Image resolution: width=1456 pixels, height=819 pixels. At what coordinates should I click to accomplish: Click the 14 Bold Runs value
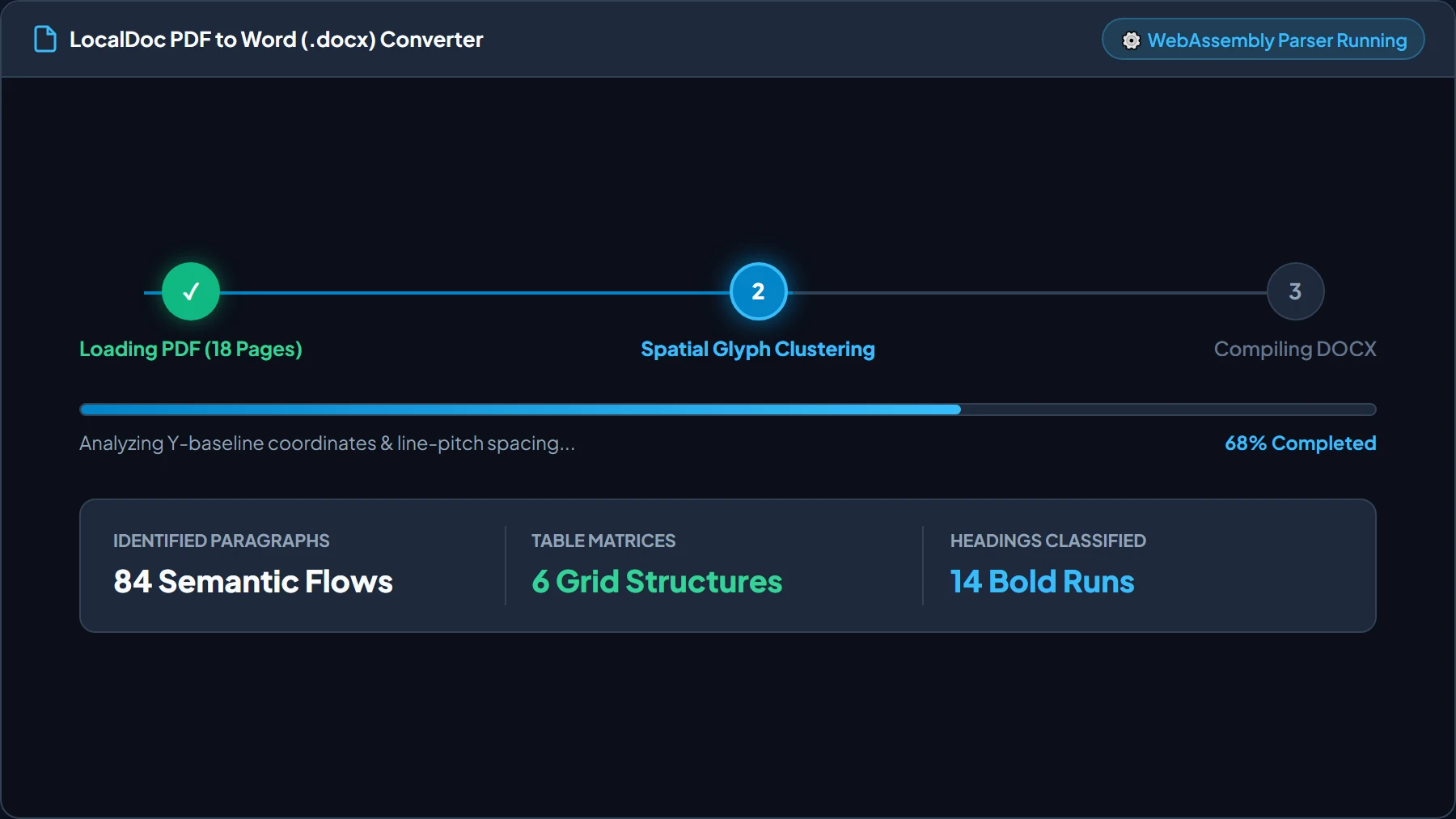(1042, 582)
